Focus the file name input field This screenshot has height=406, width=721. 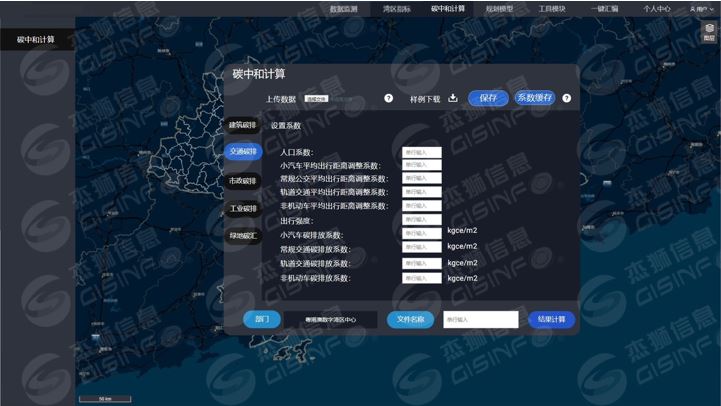[481, 320]
